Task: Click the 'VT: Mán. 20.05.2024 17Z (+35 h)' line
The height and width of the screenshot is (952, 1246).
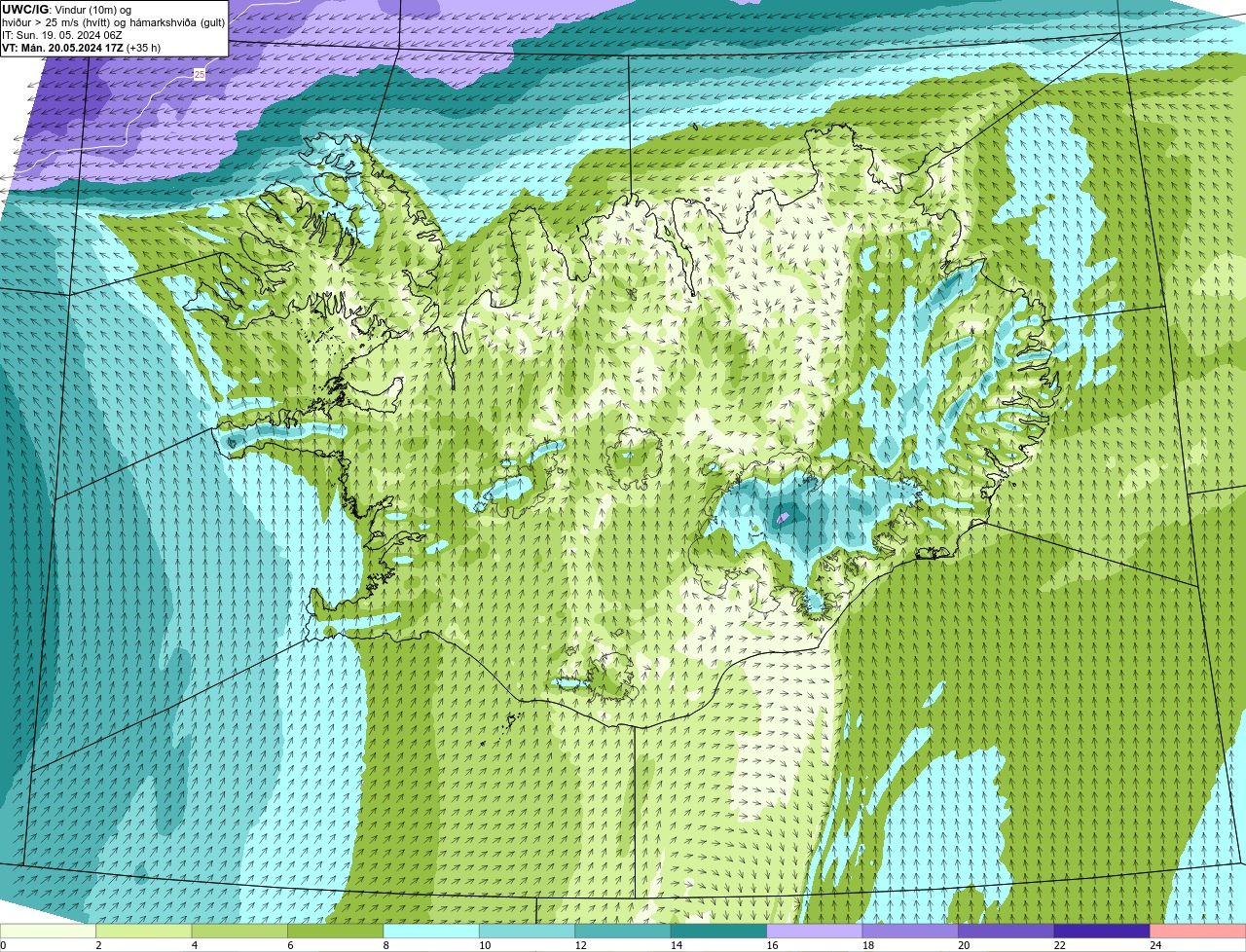Action: click(x=82, y=48)
